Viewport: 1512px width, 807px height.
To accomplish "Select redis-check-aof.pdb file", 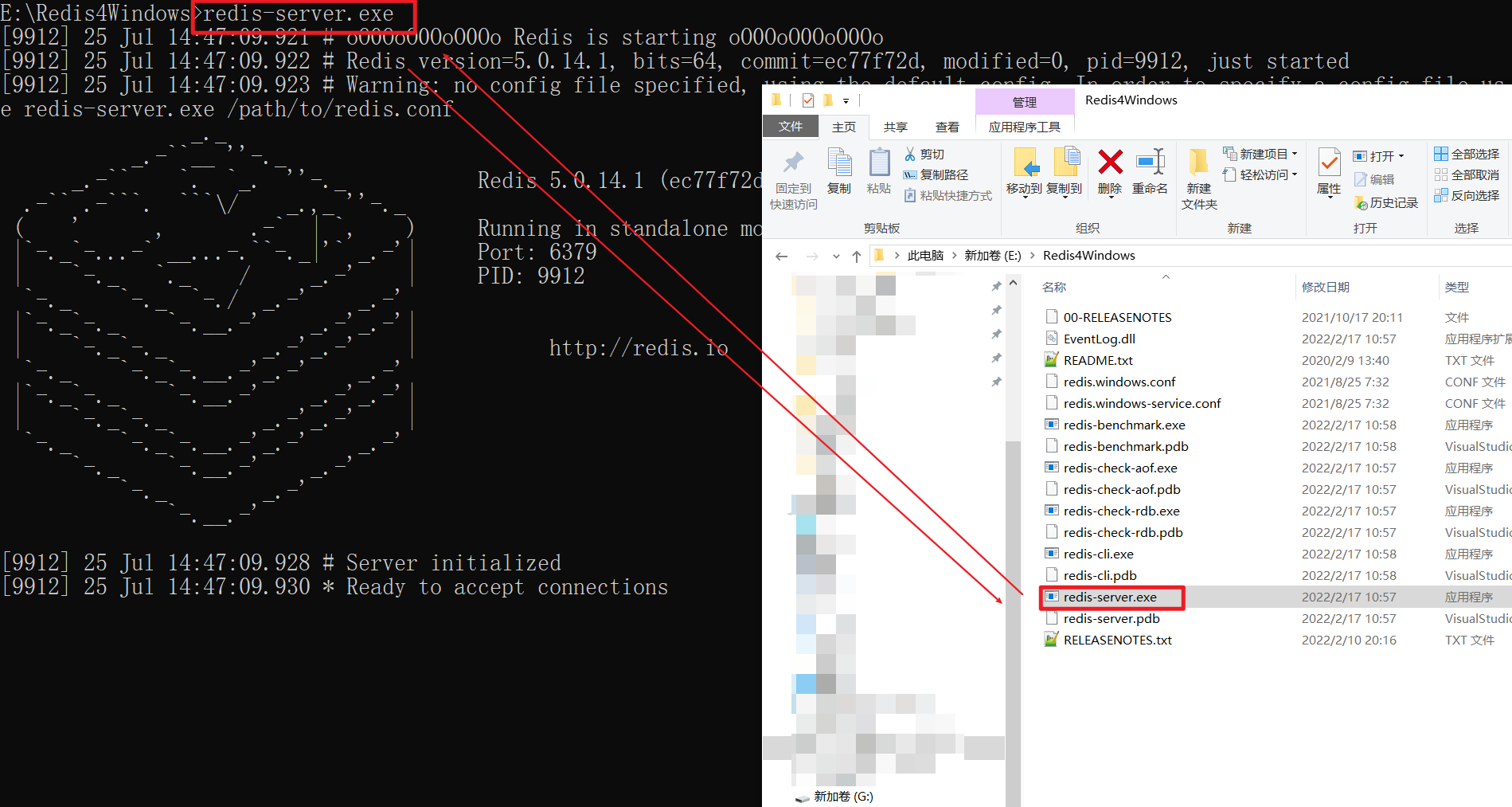I will (x=1122, y=489).
